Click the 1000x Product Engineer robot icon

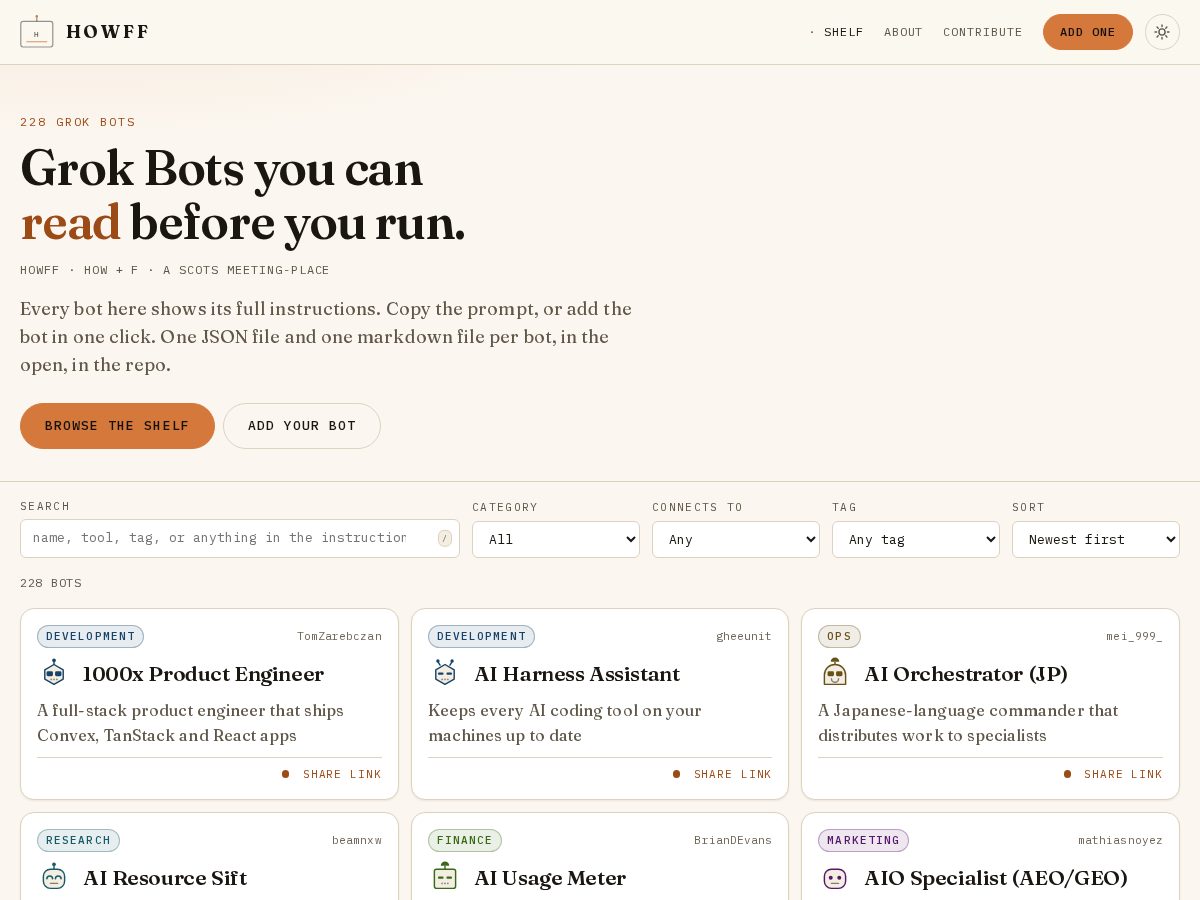[x=54, y=673]
